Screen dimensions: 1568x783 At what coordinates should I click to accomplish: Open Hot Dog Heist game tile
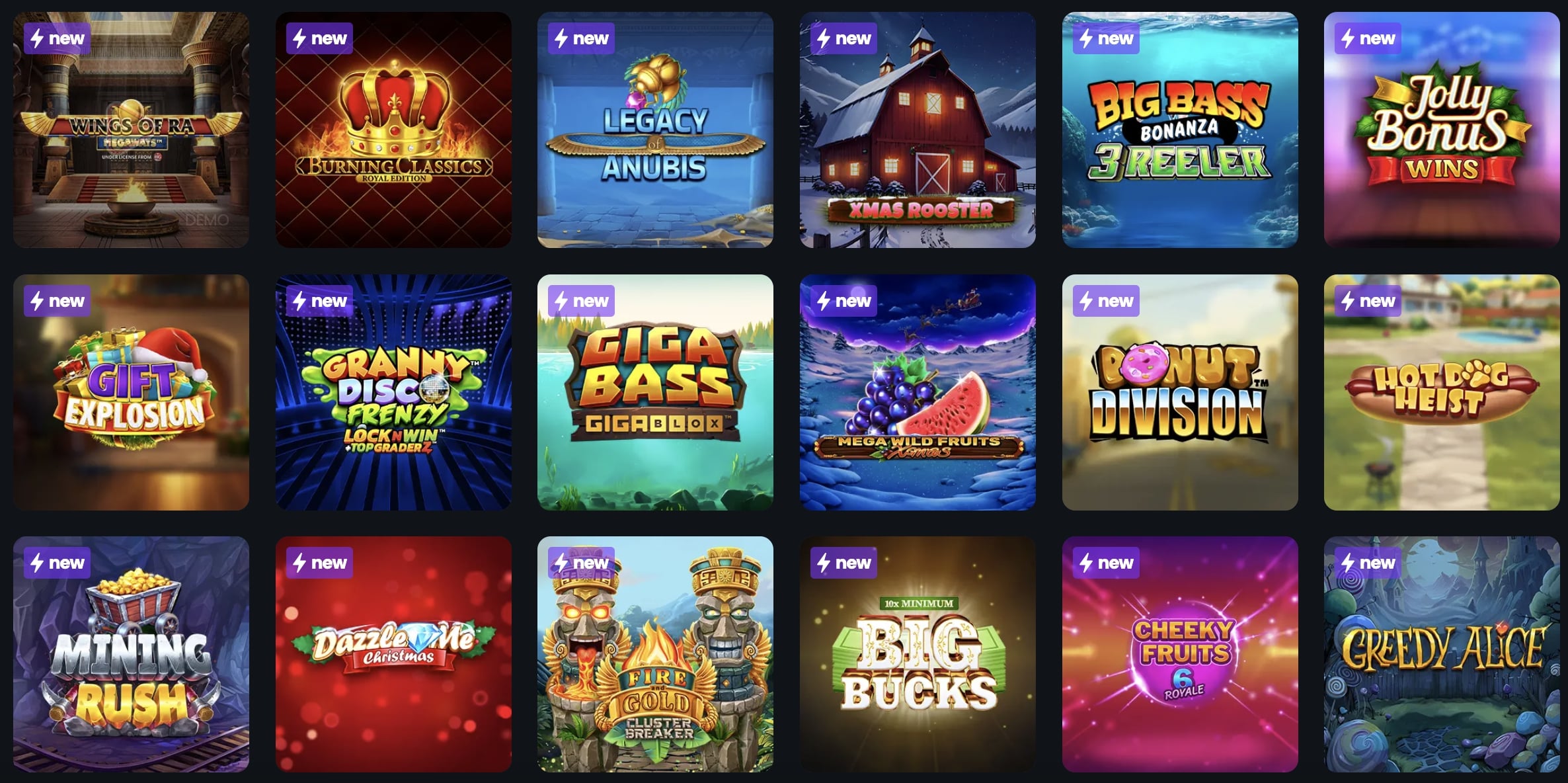(1442, 392)
